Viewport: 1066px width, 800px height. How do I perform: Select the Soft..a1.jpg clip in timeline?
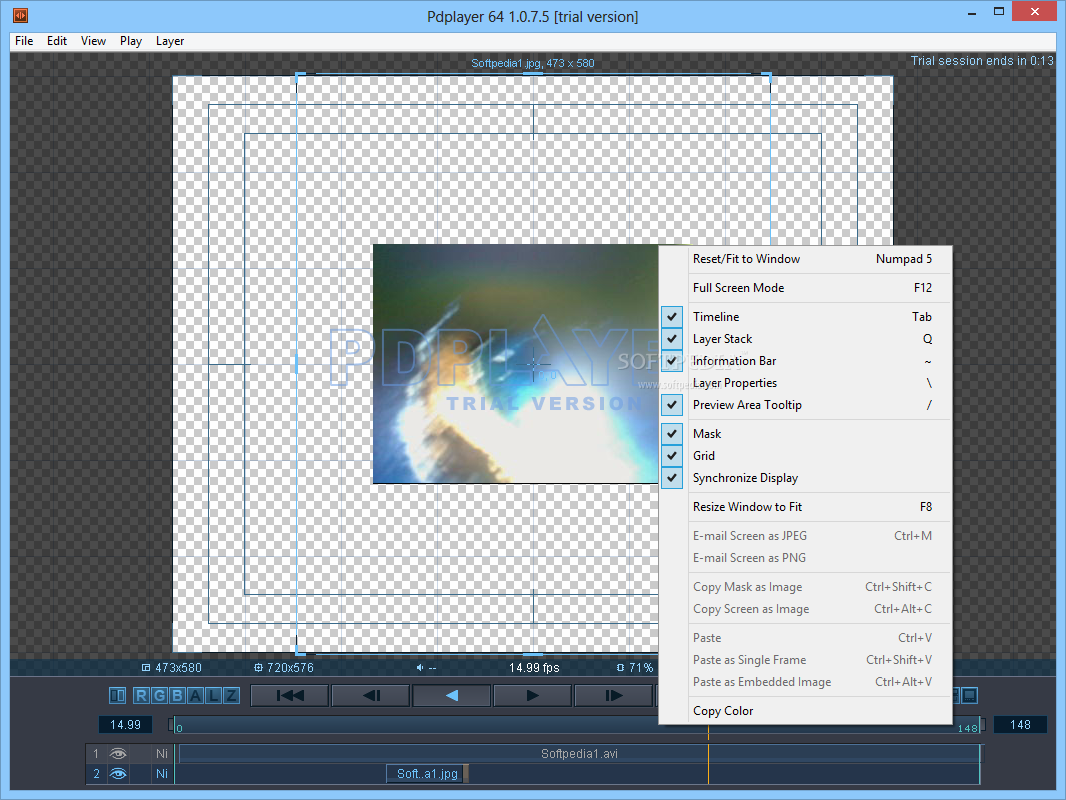427,773
